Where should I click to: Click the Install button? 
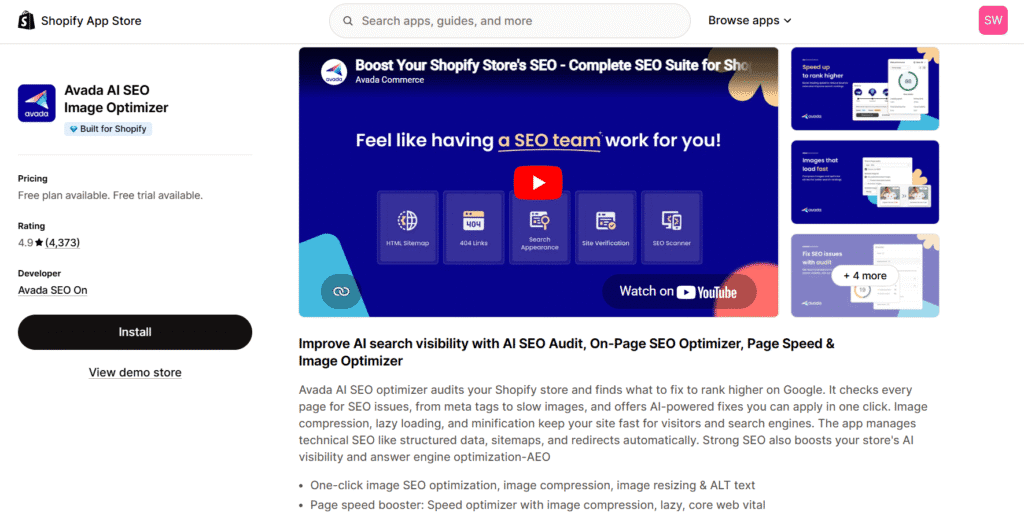coord(135,332)
